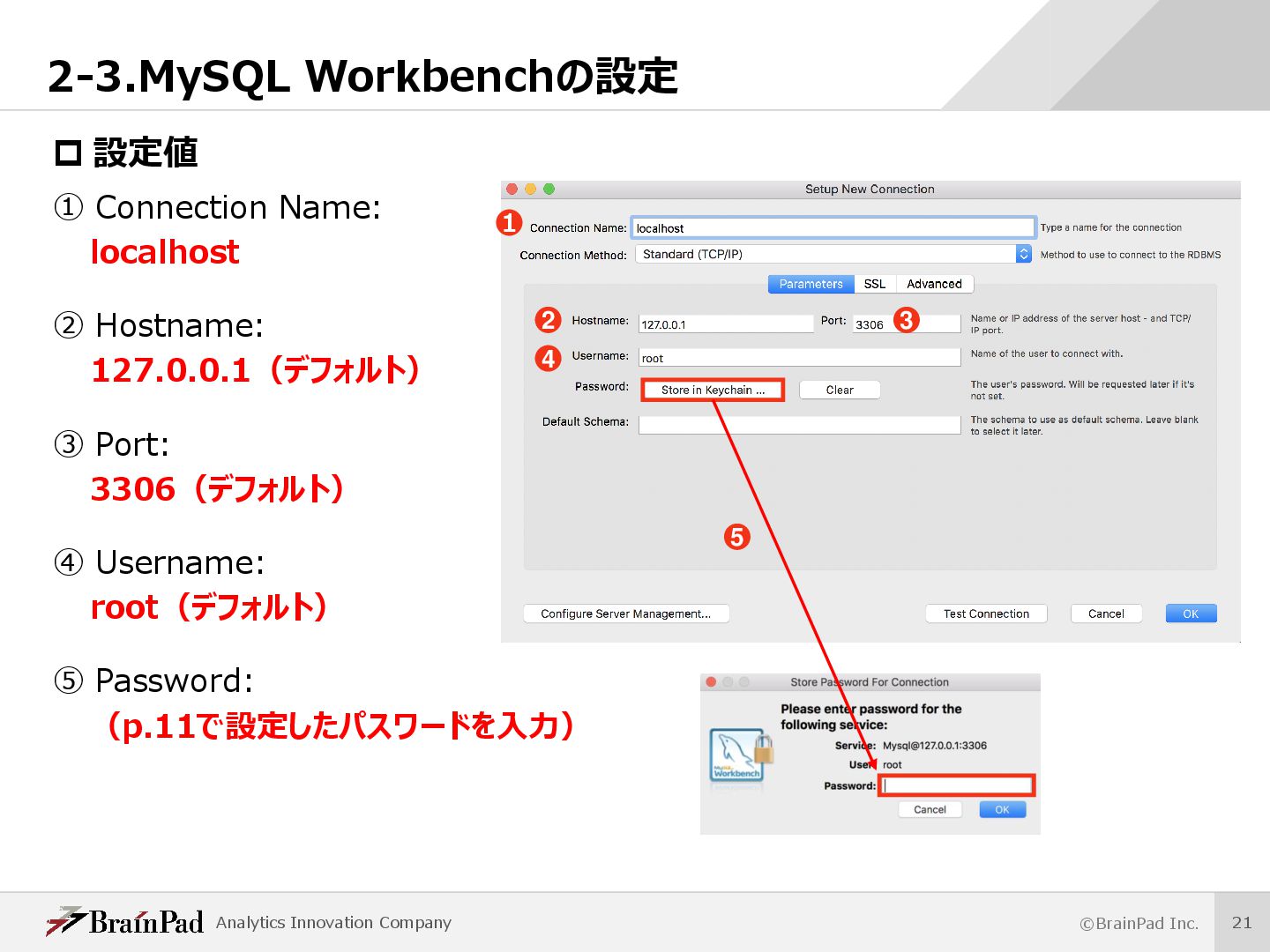Maximize the Setup New Connection window
Screen dimensions: 1270x952
[x=549, y=189]
